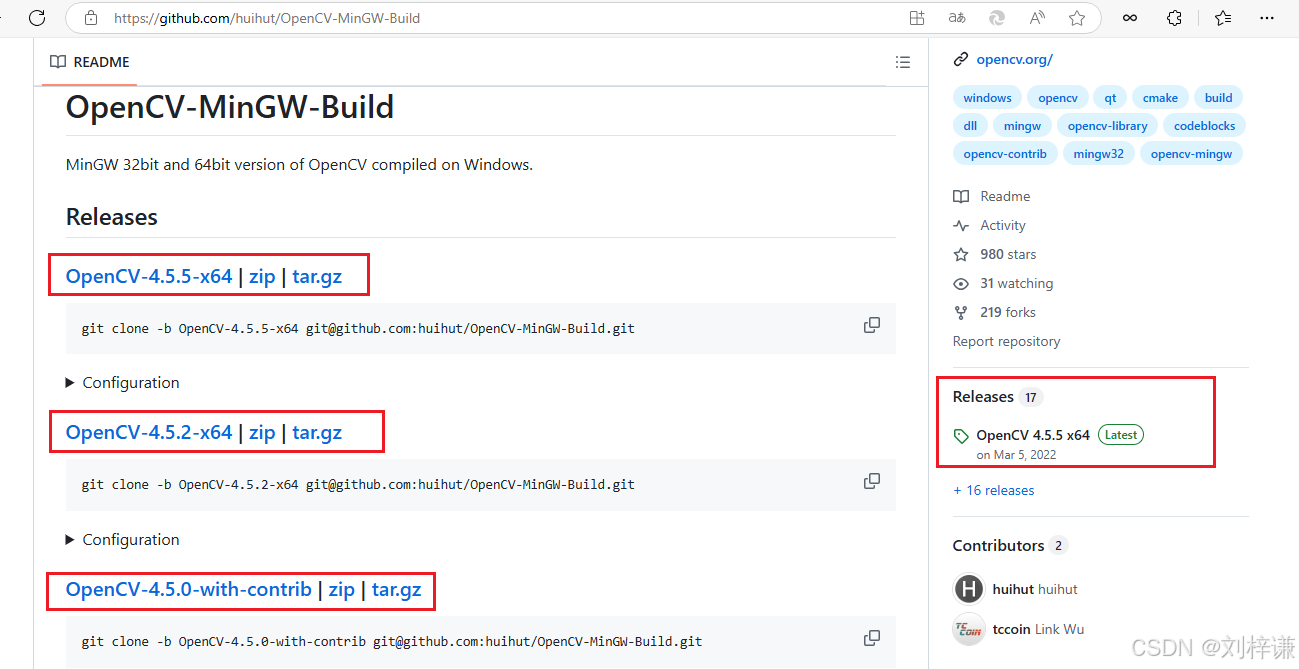
Task: Open the favorites list icon
Action: point(1223,18)
